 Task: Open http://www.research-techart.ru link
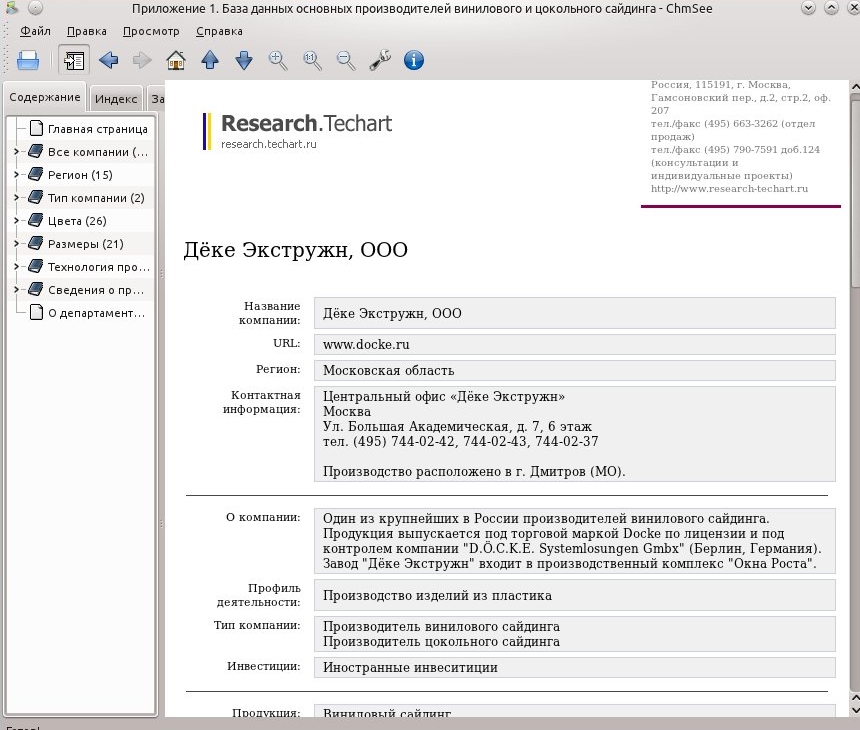click(729, 189)
